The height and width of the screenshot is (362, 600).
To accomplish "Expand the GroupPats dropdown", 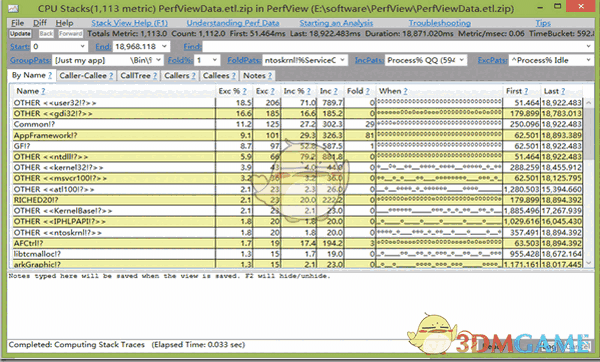I will 158,60.
